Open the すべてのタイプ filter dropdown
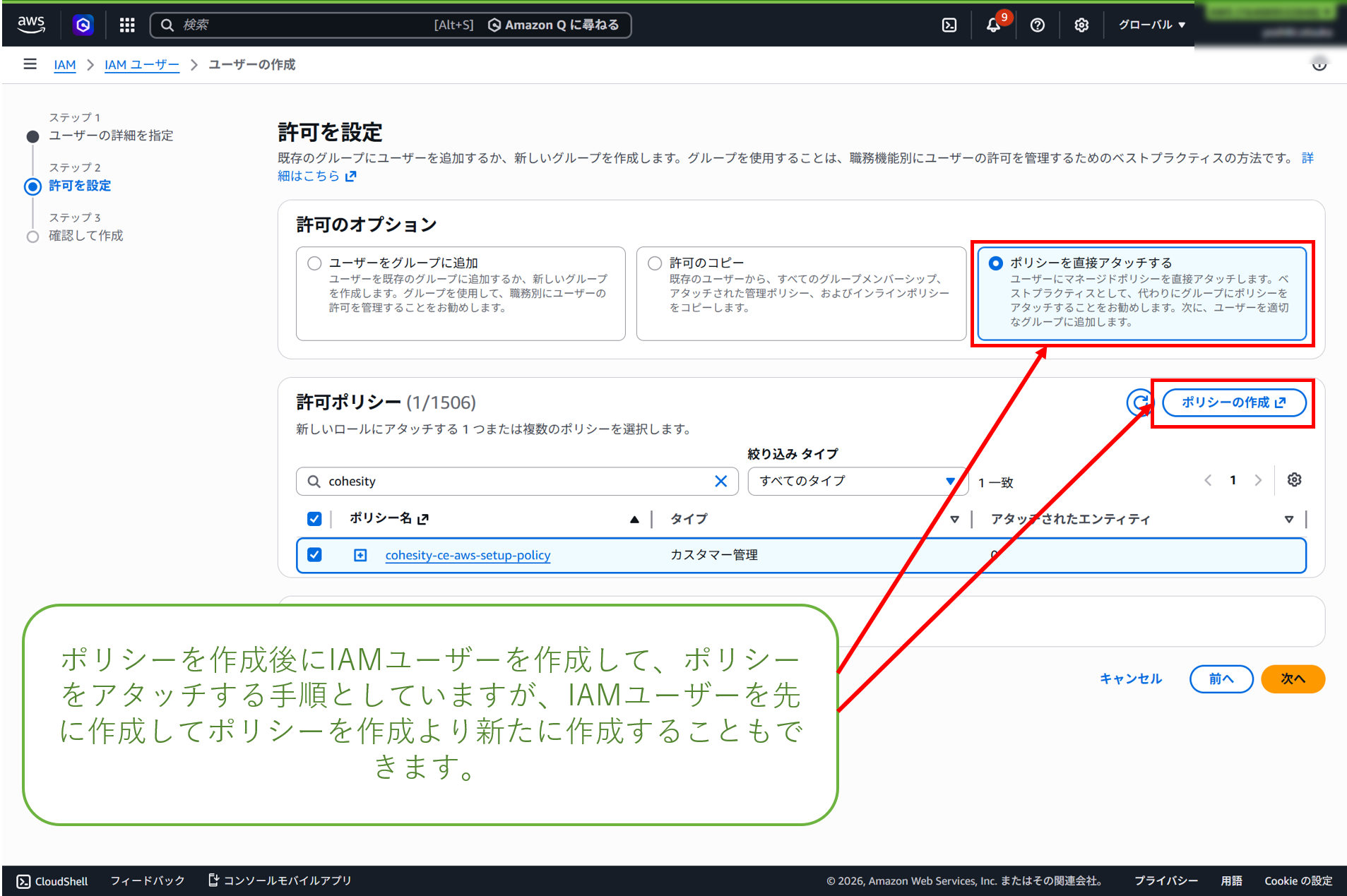1347x896 pixels. 858,482
